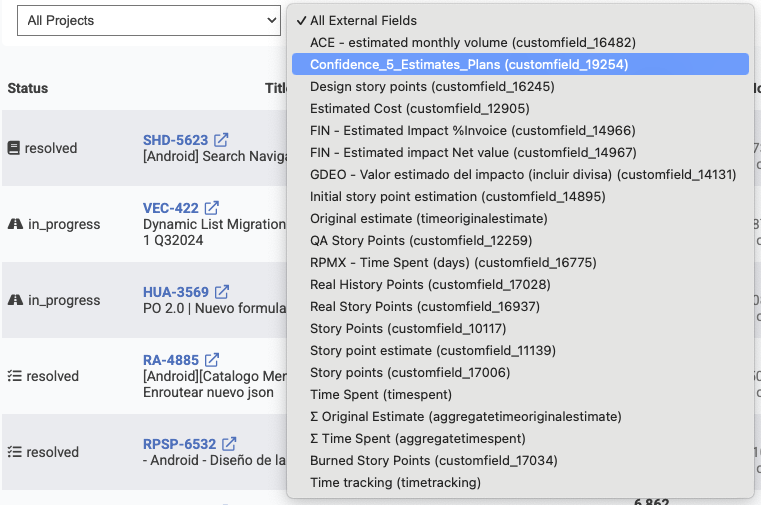Click the in_progress status icon for VEC-422
761x505 pixels.
15,224
